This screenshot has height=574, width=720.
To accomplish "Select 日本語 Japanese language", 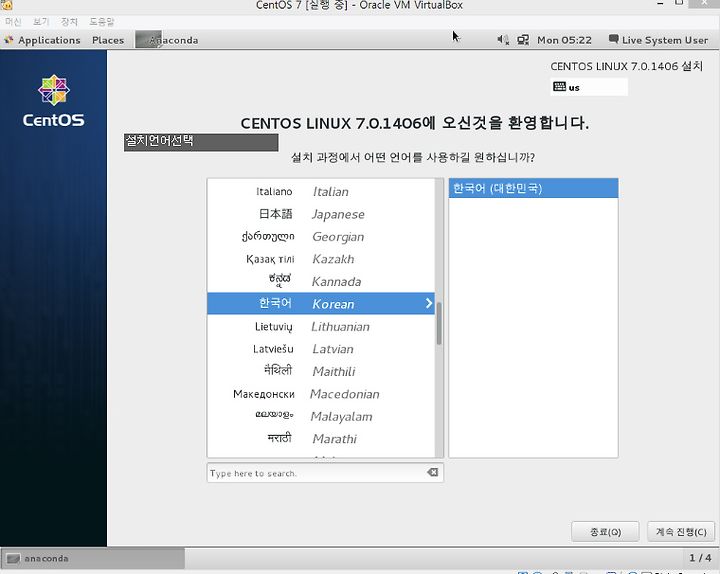I will 321,214.
